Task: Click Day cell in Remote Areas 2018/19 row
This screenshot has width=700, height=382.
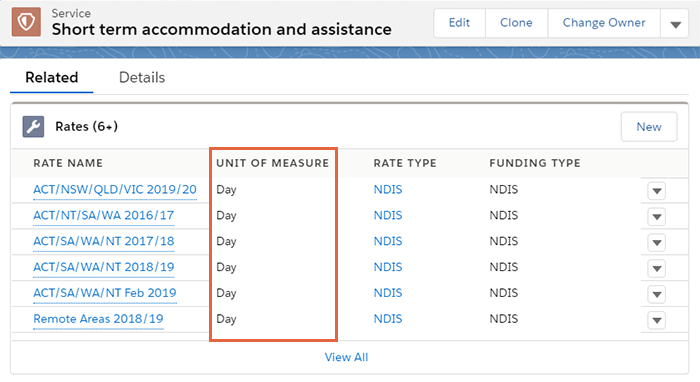Action: tap(226, 320)
